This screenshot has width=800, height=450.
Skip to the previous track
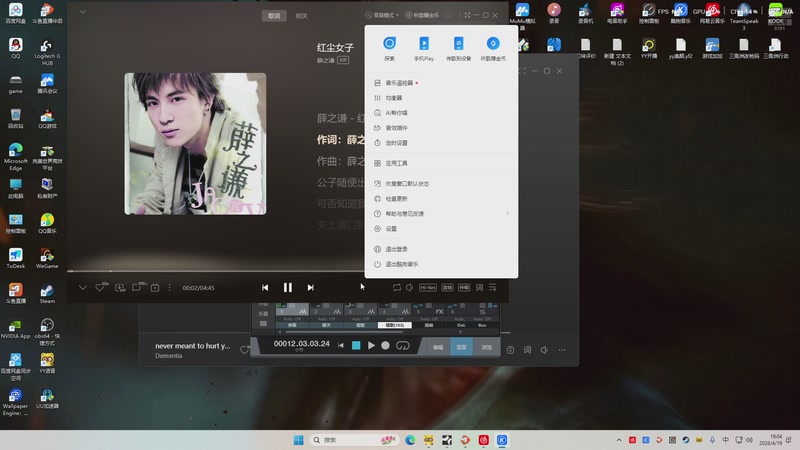pyautogui.click(x=265, y=288)
